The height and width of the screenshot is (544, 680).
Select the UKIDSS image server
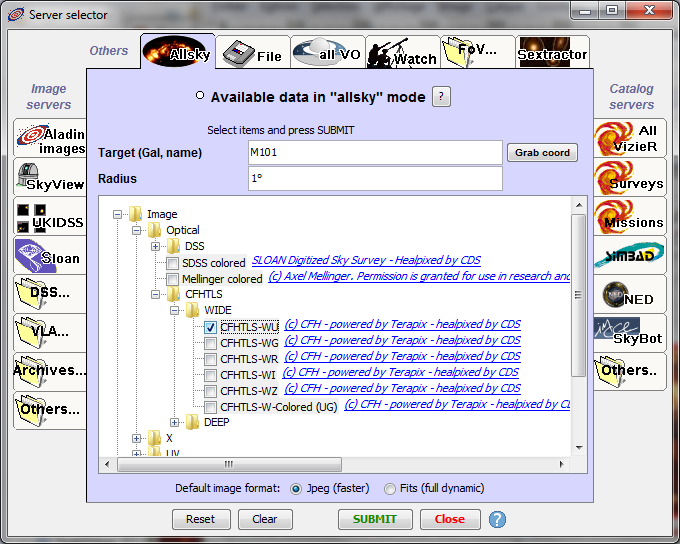click(50, 216)
